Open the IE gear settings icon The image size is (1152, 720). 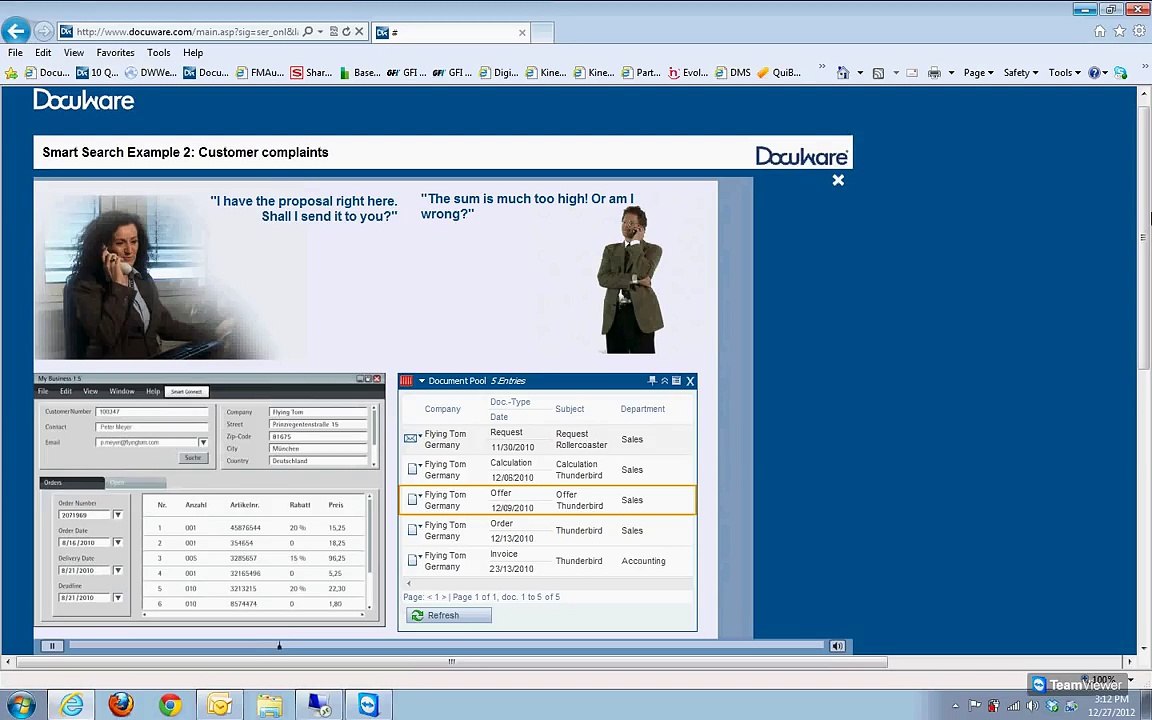click(1139, 31)
